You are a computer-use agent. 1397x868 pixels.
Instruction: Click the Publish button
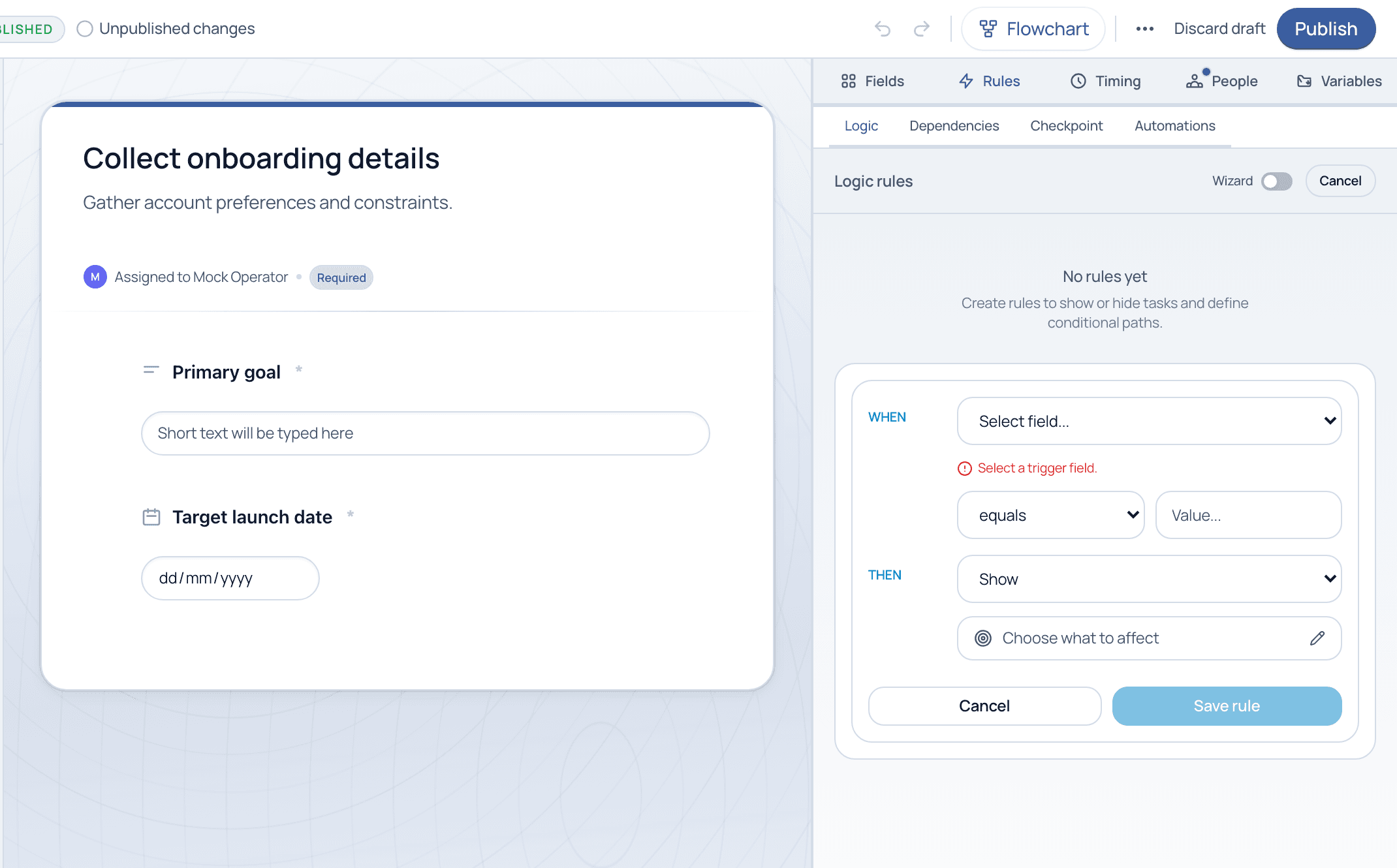pos(1326,29)
